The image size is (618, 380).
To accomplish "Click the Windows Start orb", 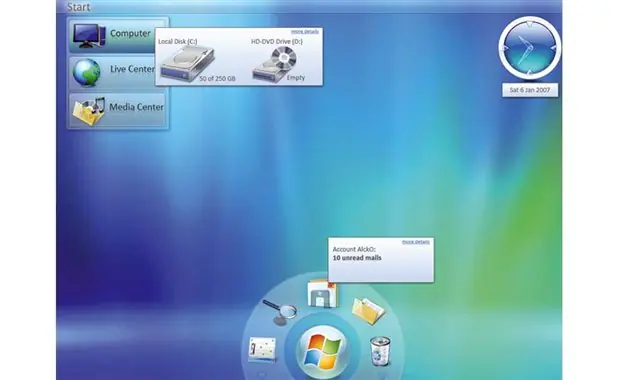I will 323,351.
